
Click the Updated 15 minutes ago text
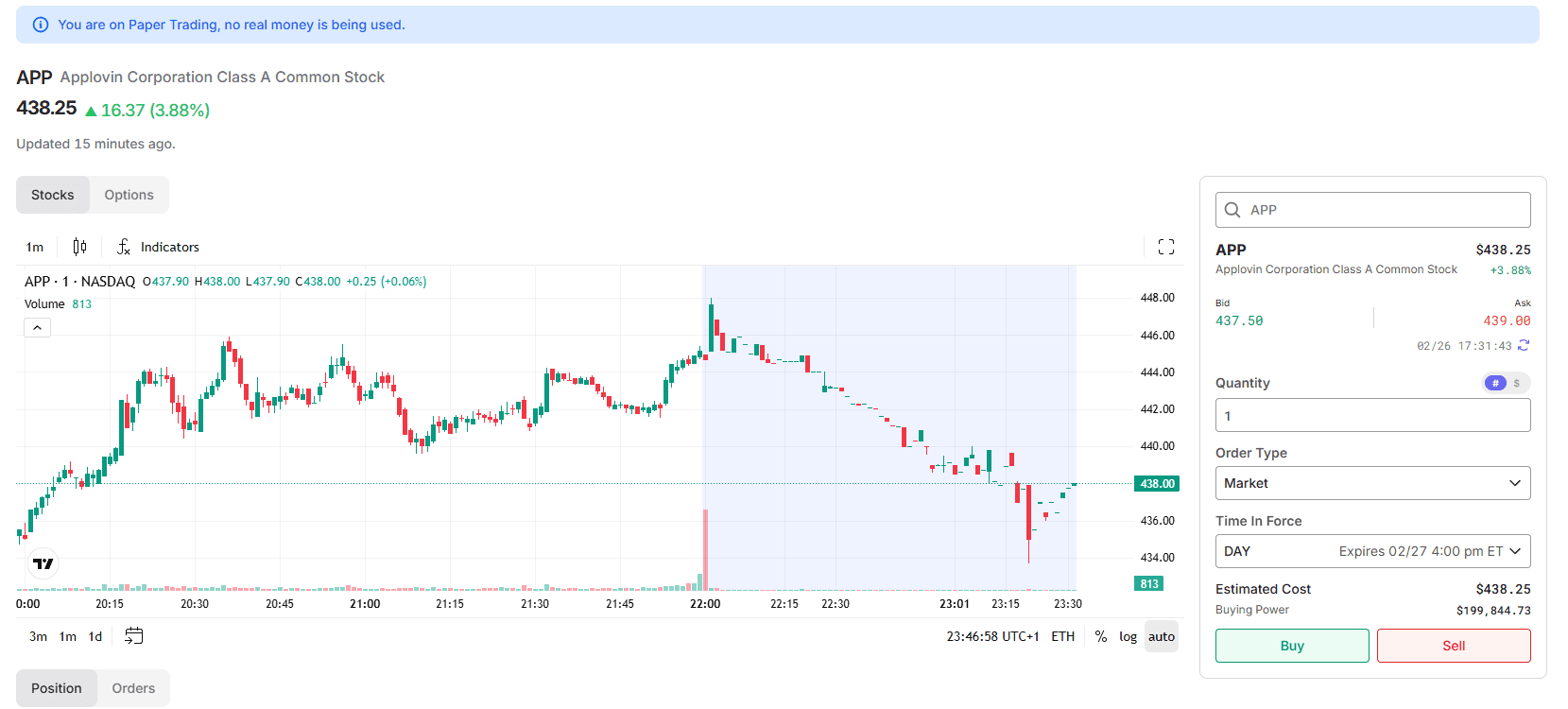tap(95, 144)
